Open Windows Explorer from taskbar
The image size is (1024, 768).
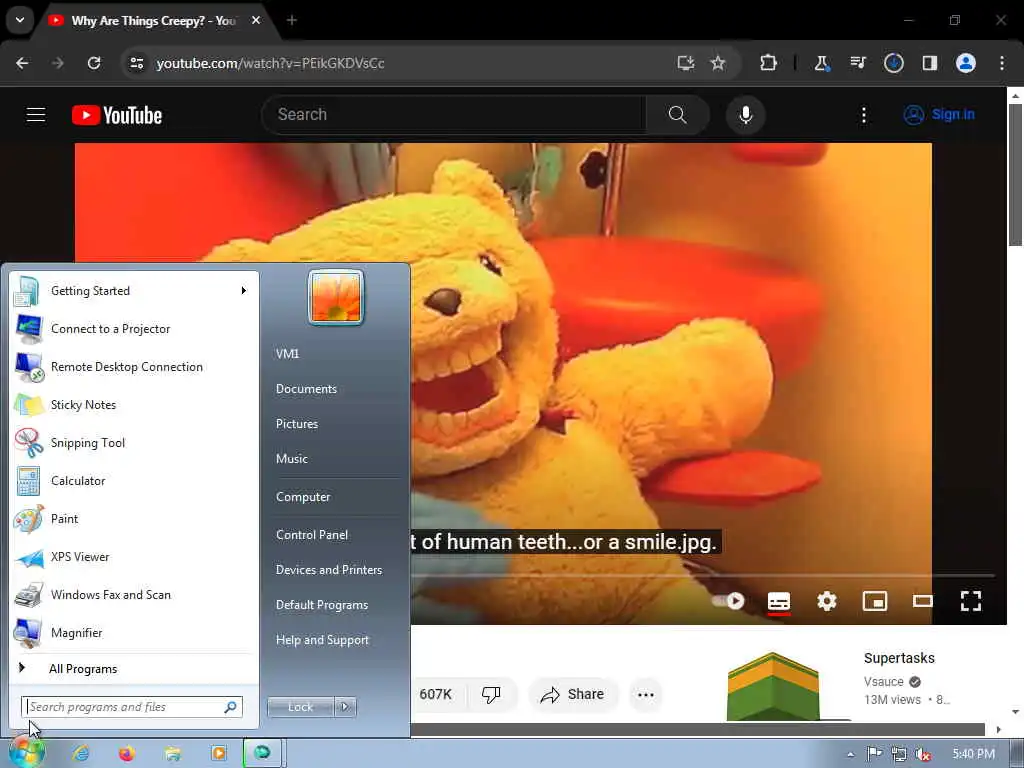[172, 753]
